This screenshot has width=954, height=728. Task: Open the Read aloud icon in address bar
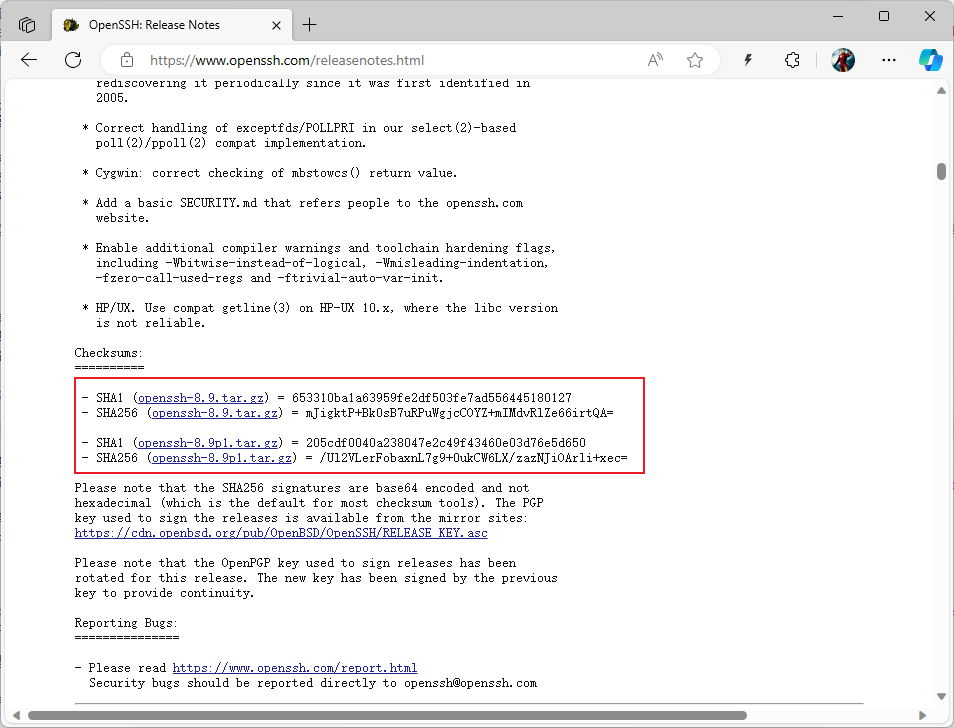[x=655, y=60]
